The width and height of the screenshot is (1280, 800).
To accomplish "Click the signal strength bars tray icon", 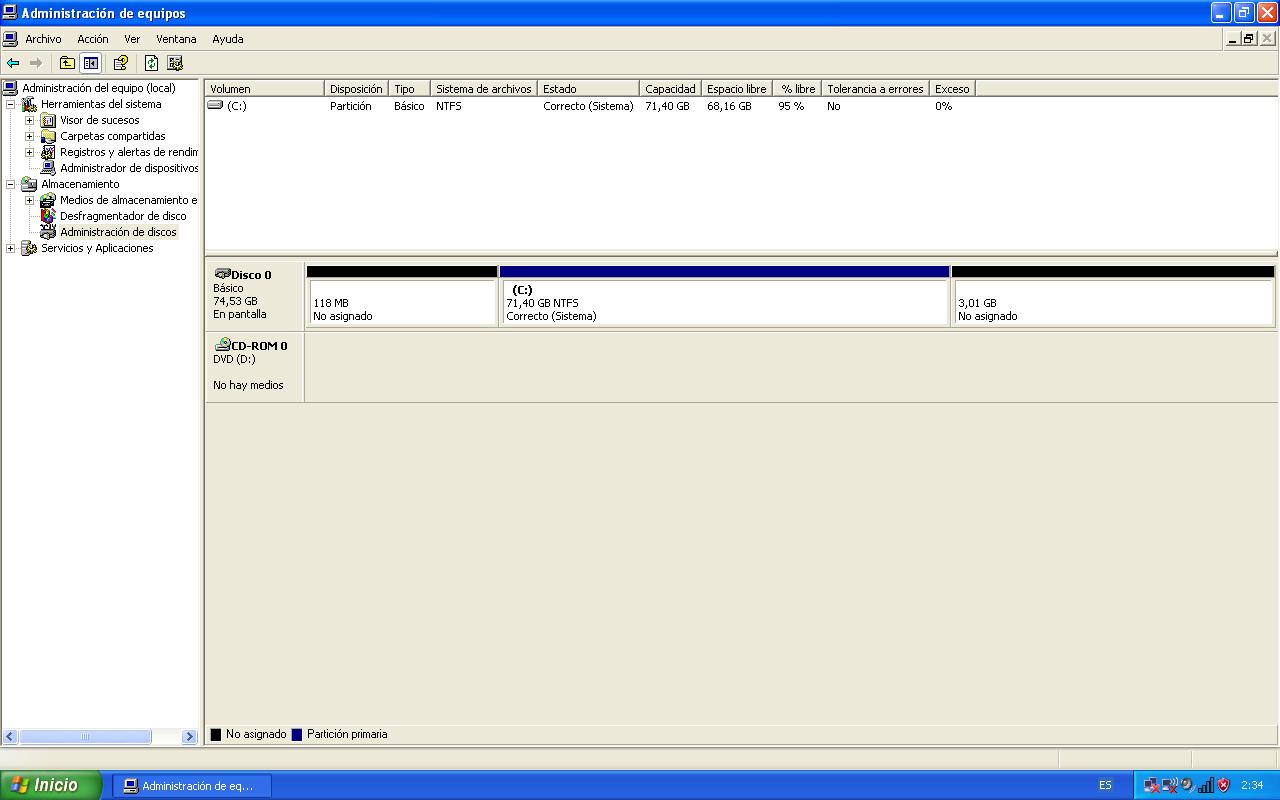I will (1205, 785).
